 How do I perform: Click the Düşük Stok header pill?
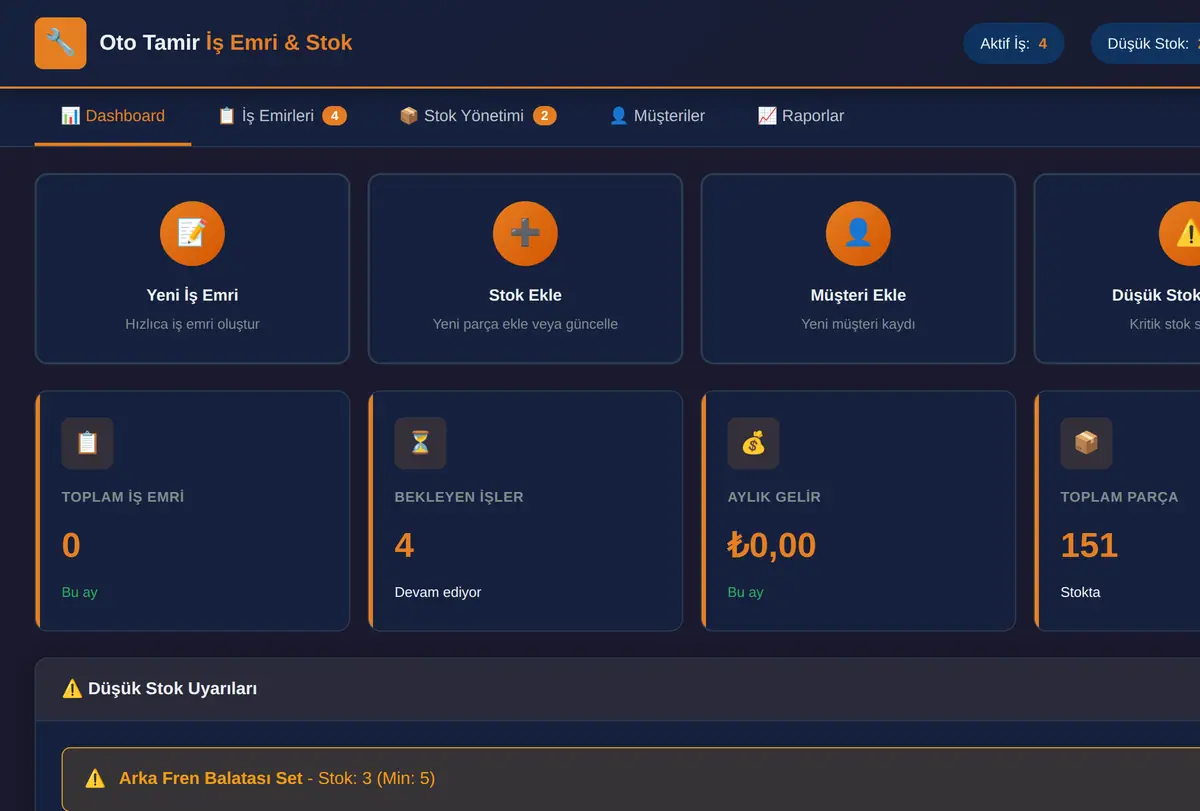[x=1146, y=44]
